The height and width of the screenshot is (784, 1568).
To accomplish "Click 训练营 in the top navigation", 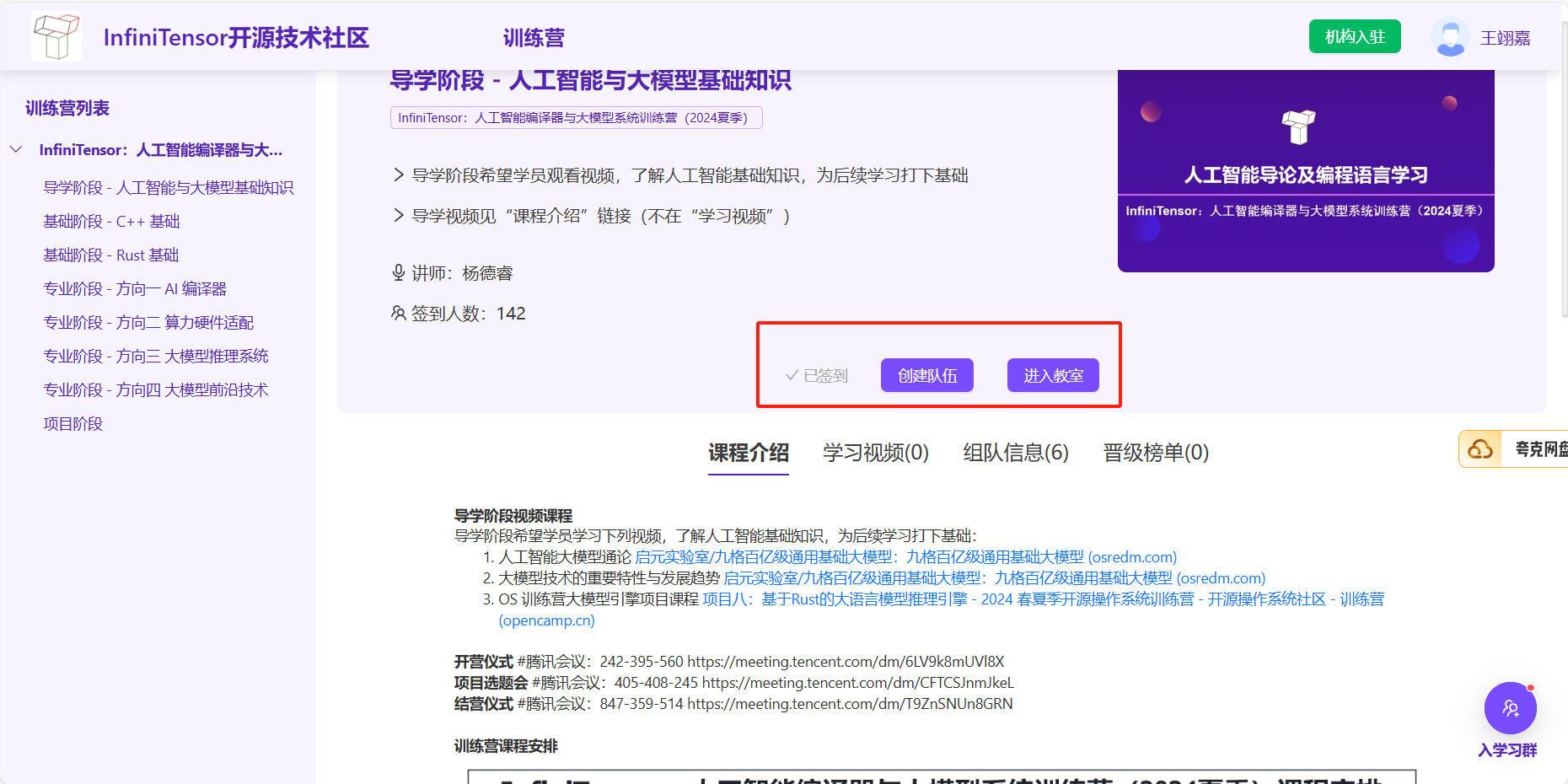I will (x=533, y=36).
